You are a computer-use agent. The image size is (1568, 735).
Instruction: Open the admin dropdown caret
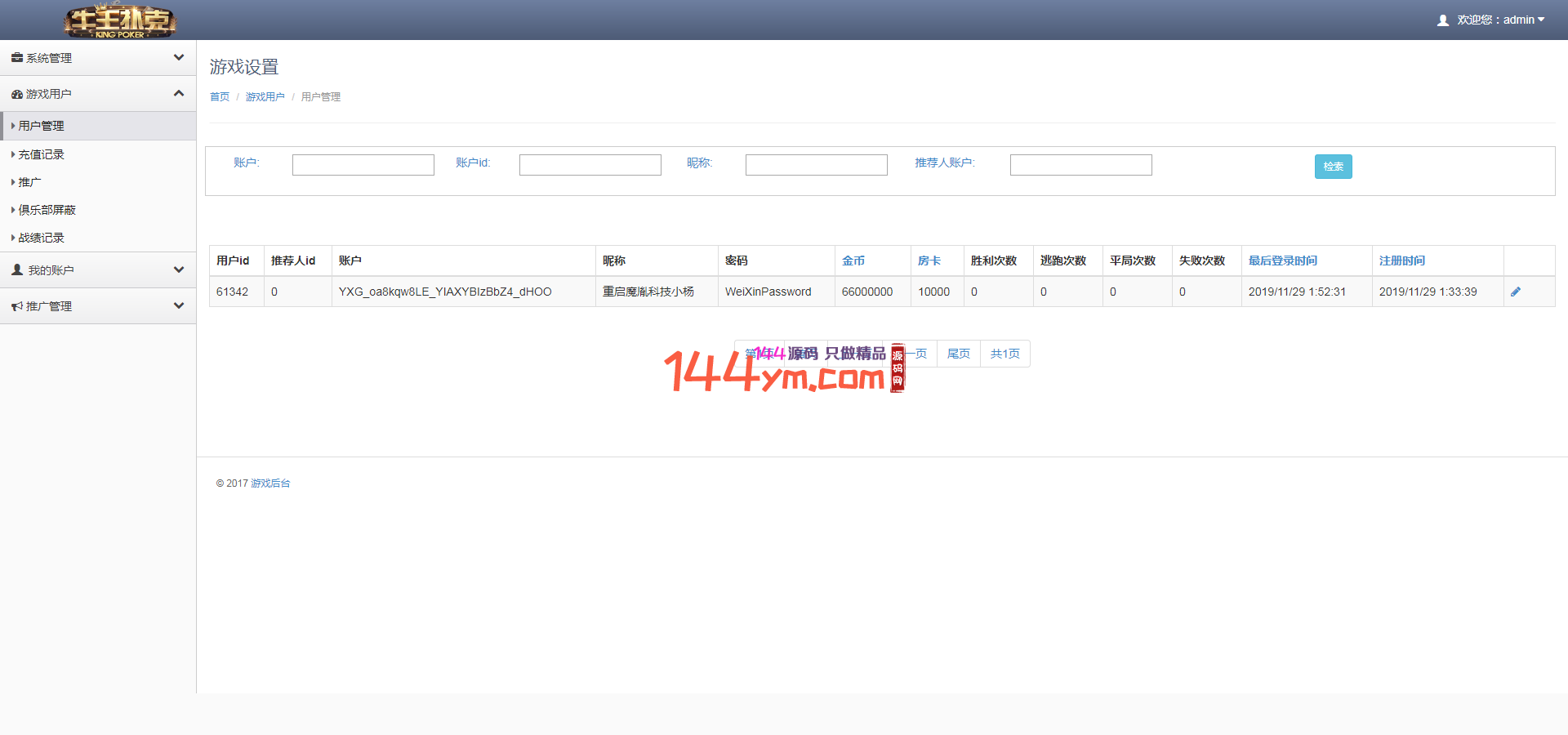[1541, 20]
